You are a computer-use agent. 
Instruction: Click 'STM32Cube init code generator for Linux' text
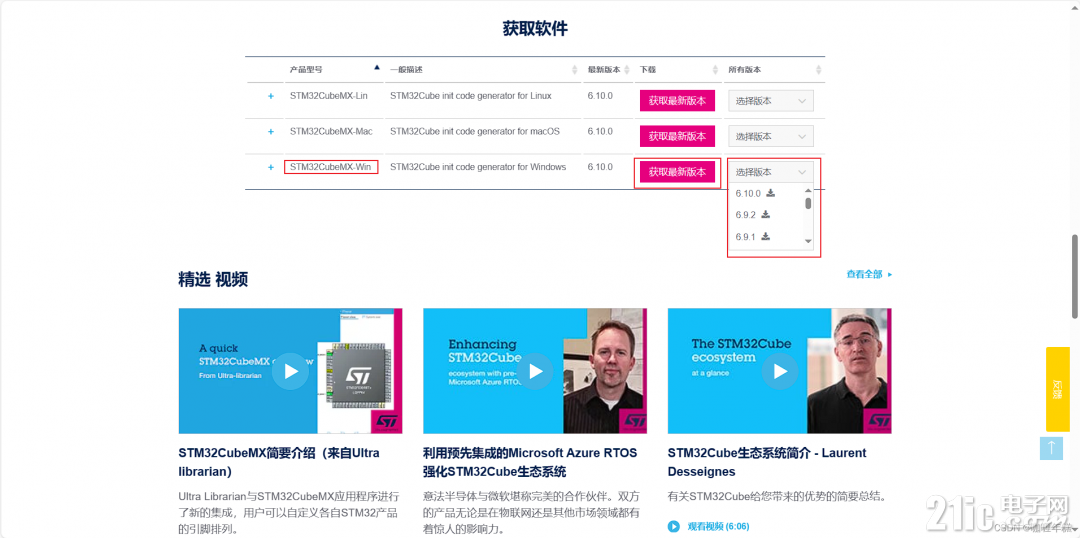470,96
